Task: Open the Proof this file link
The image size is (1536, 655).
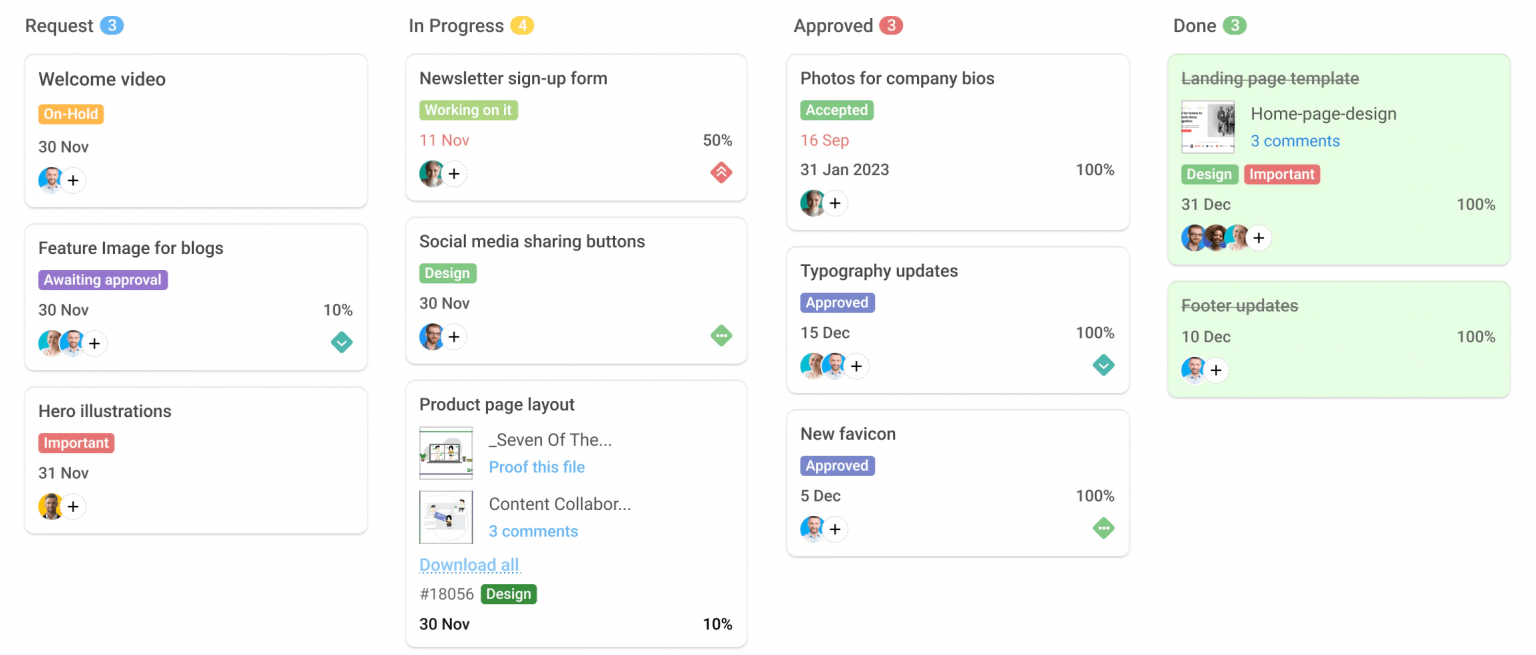Action: (x=537, y=467)
